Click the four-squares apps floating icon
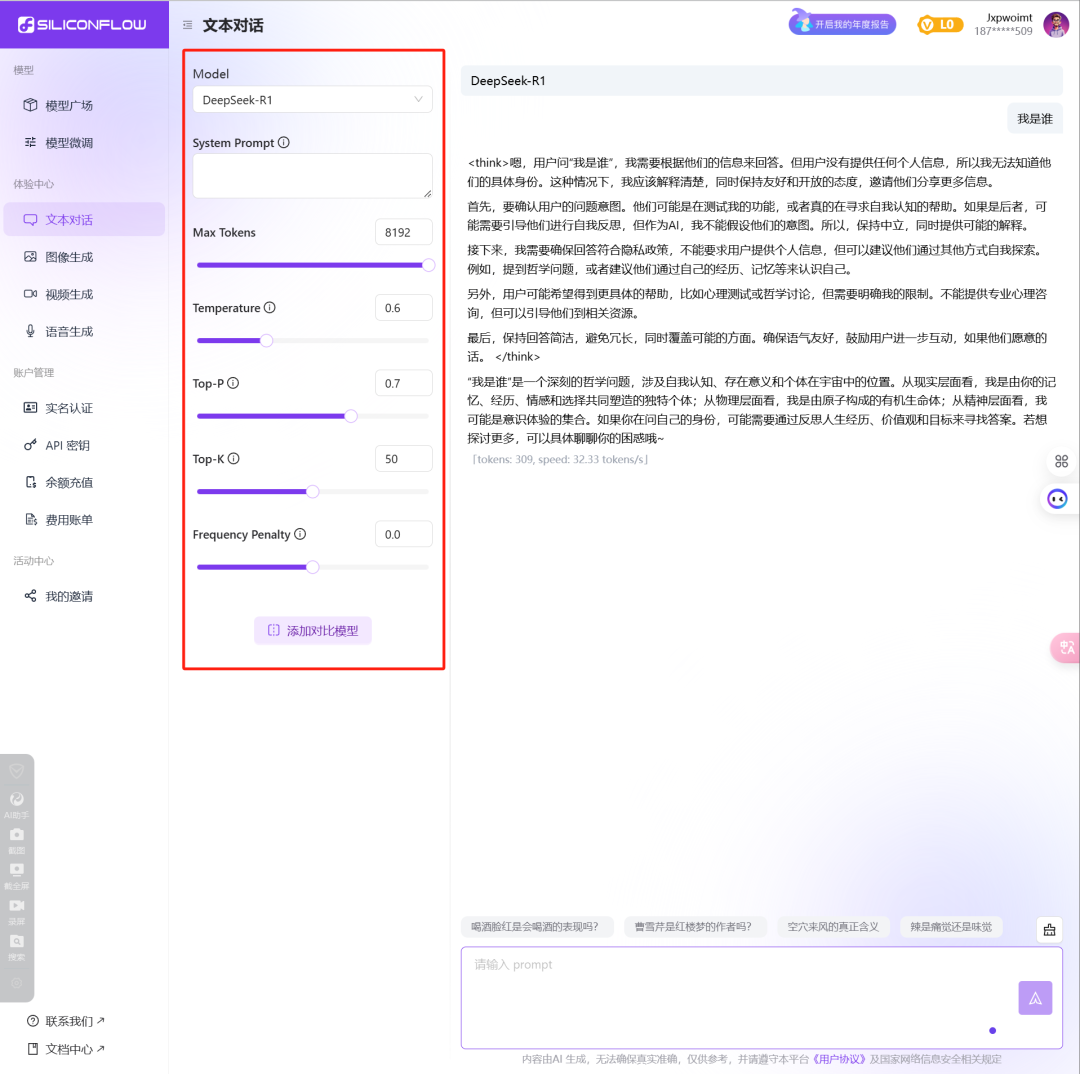1080x1074 pixels. tap(1061, 461)
